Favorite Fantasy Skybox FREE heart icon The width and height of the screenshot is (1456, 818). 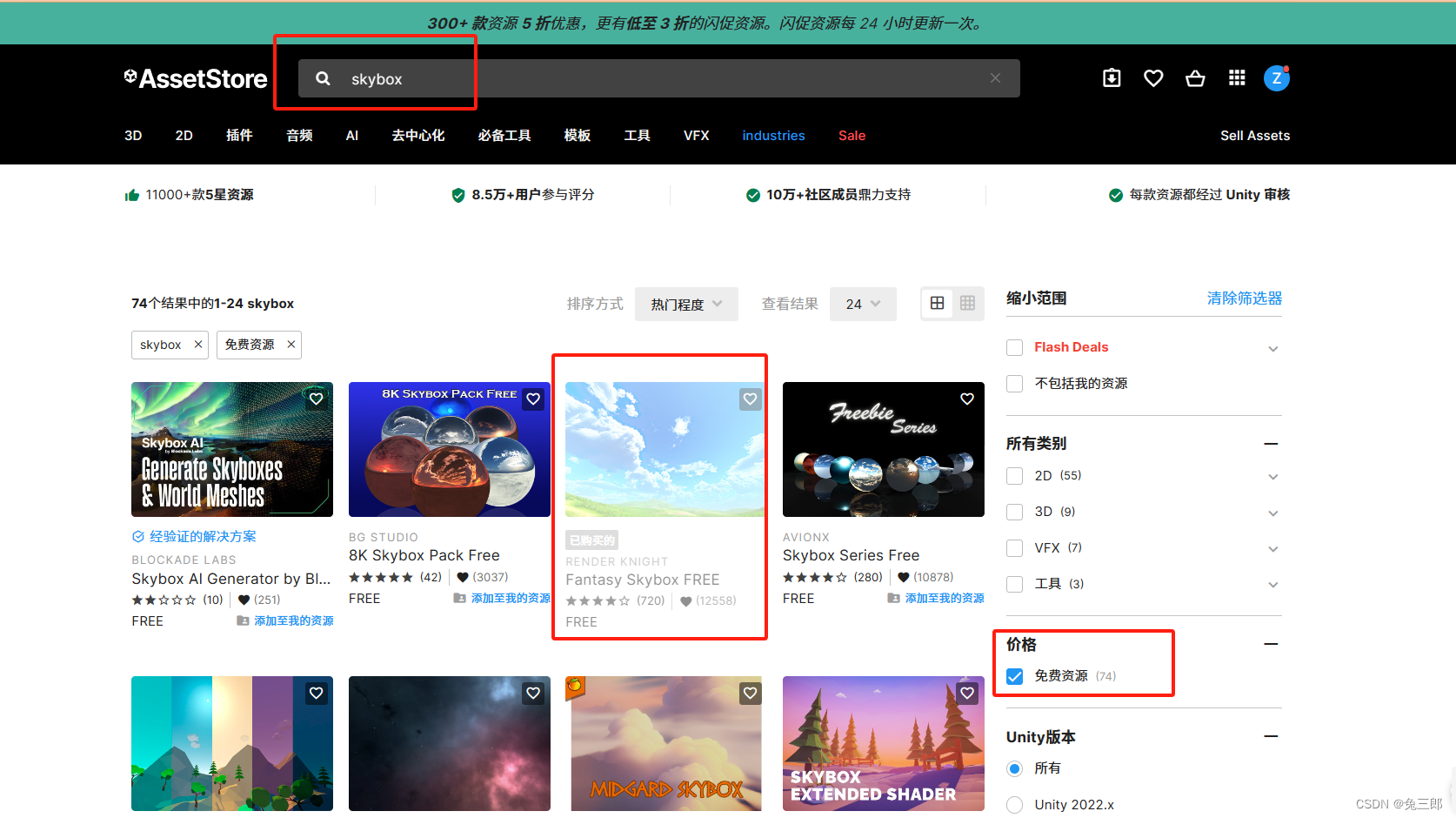click(750, 399)
